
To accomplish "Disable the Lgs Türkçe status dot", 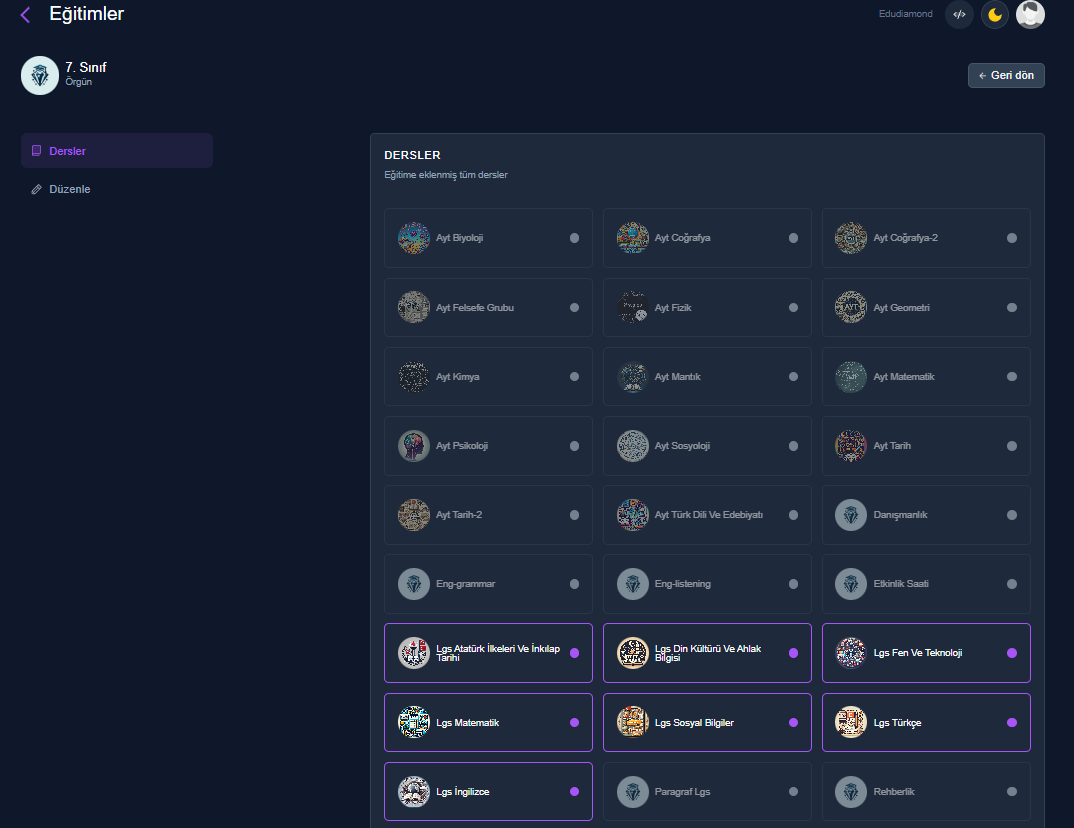I will point(1012,722).
